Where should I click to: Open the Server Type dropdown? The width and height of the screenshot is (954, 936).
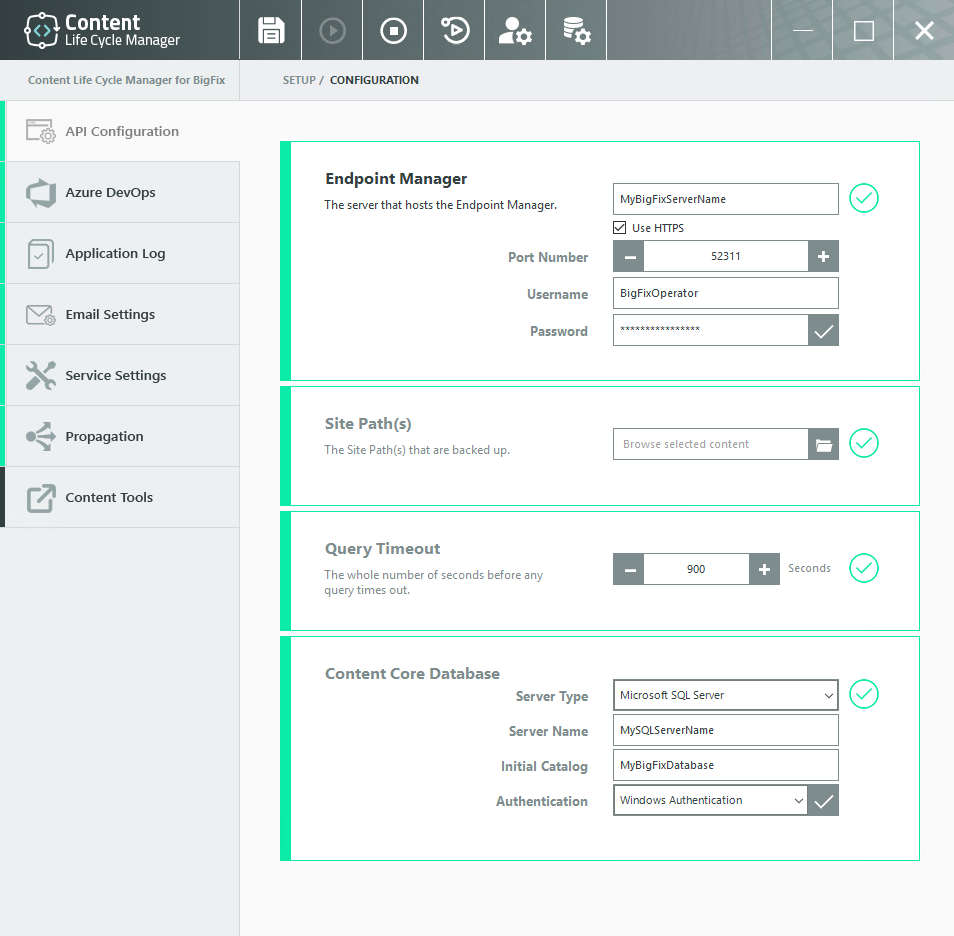point(725,695)
